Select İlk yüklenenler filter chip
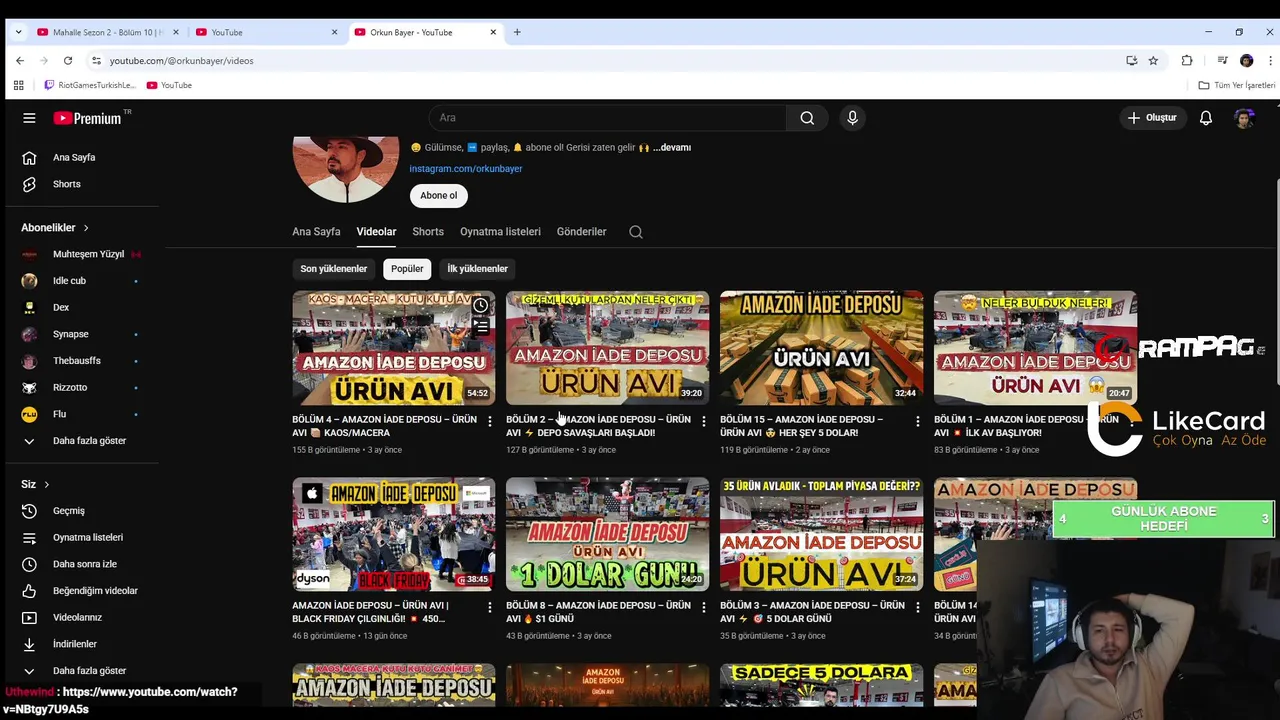The width and height of the screenshot is (1280, 720). pyautogui.click(x=477, y=269)
